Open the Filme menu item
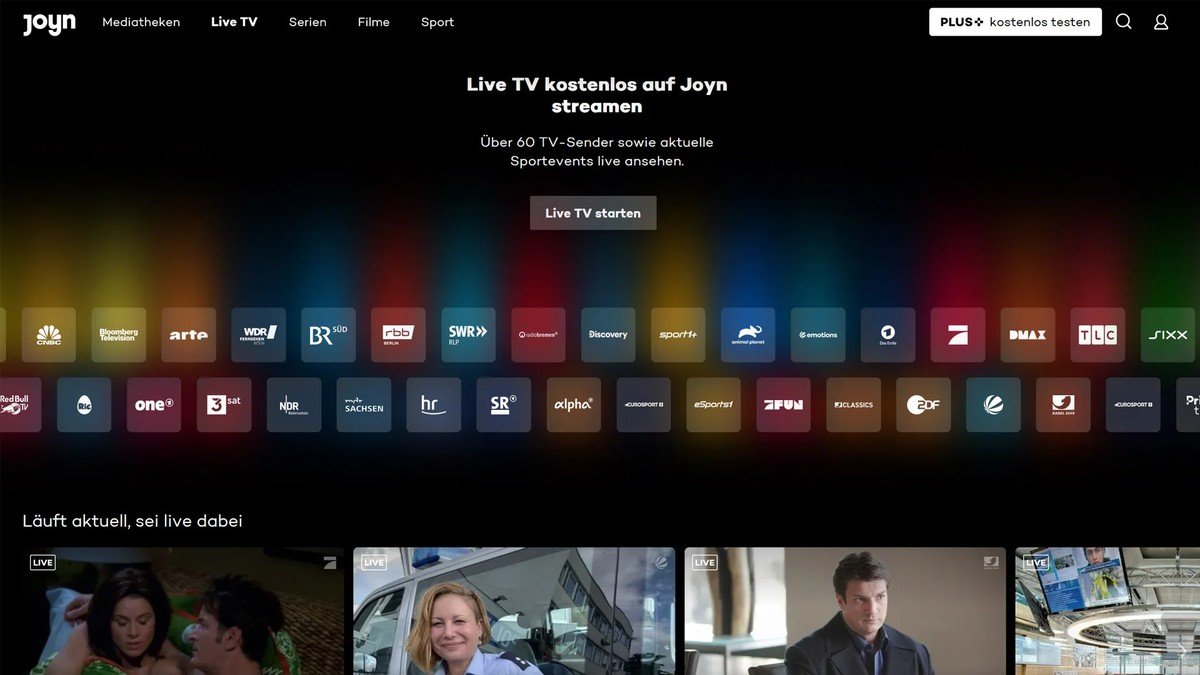Viewport: 1200px width, 675px height. (x=374, y=22)
